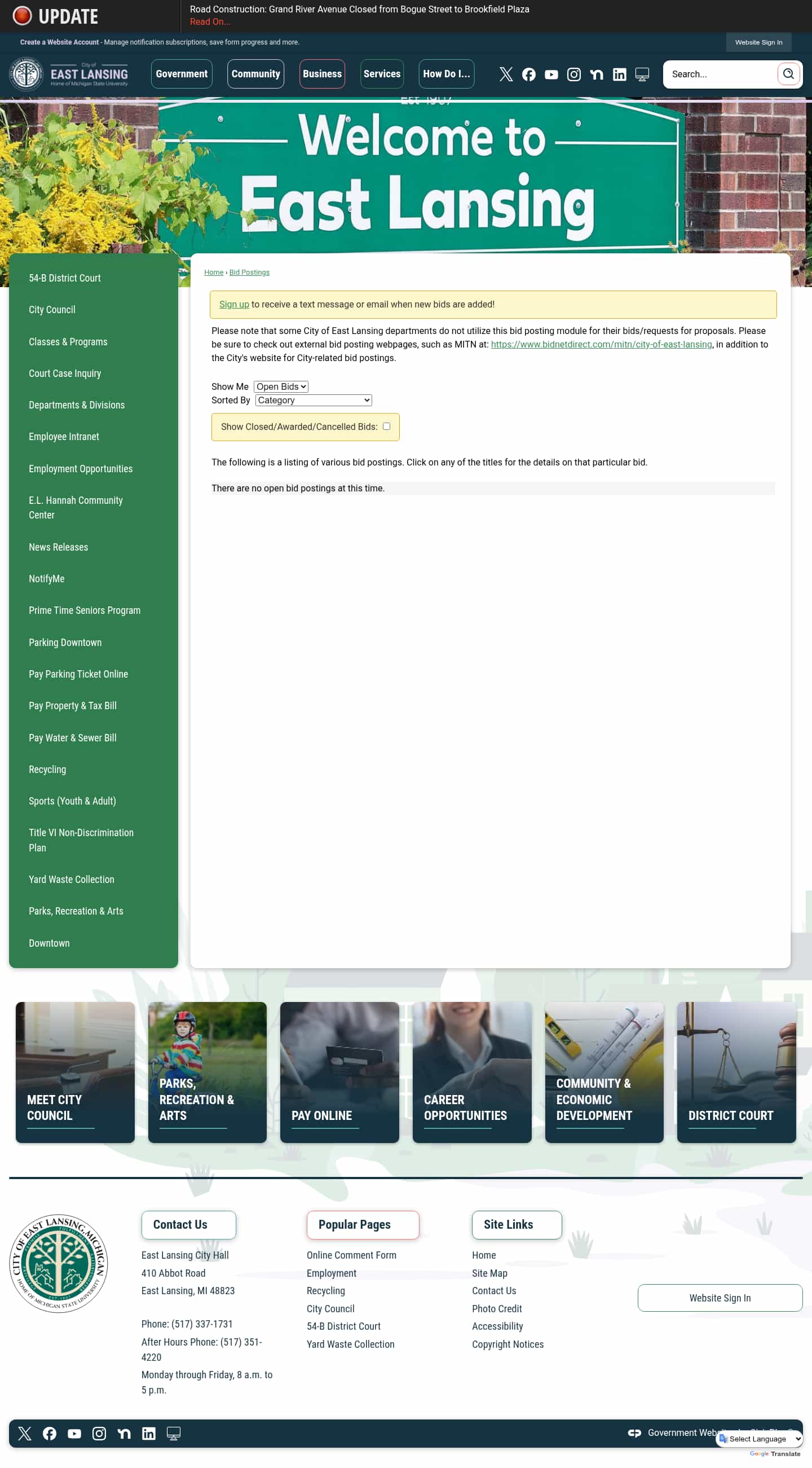This screenshot has width=812, height=1468.
Task: Select Yard Waste Collection in sidebar
Action: pos(72,880)
